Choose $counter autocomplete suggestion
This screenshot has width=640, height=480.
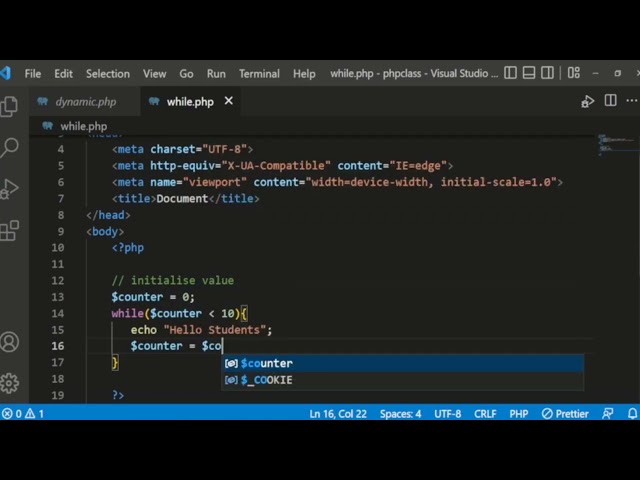click(402, 363)
